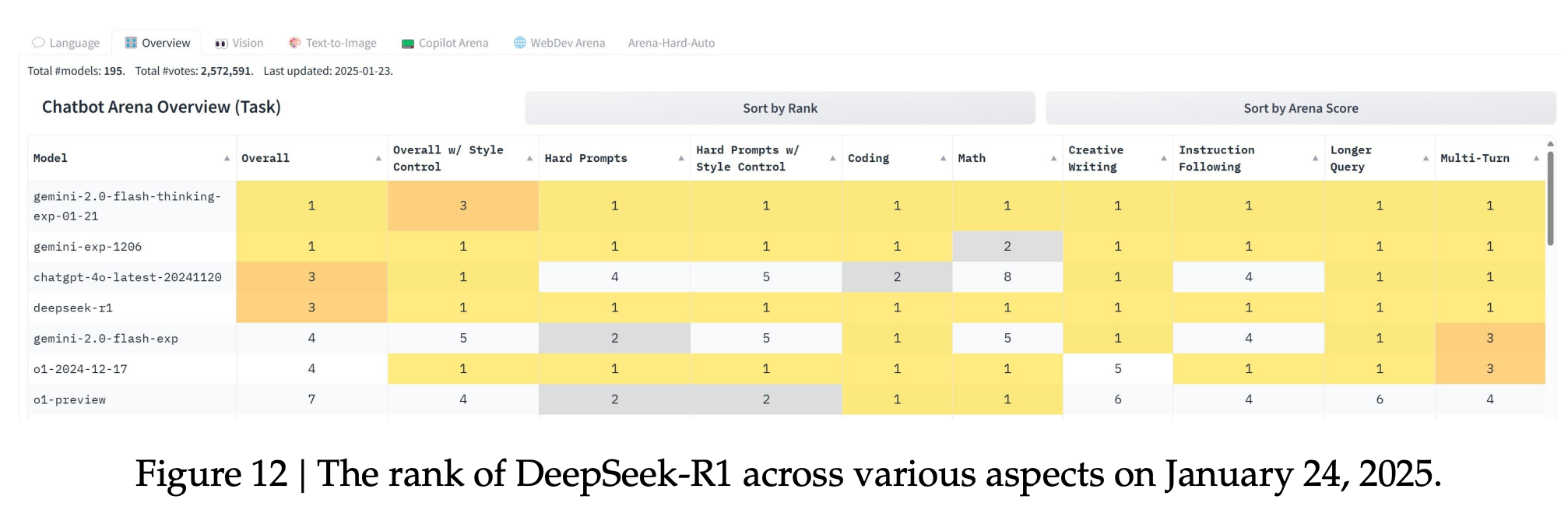Click the scrollbar up arrow

click(x=1550, y=144)
